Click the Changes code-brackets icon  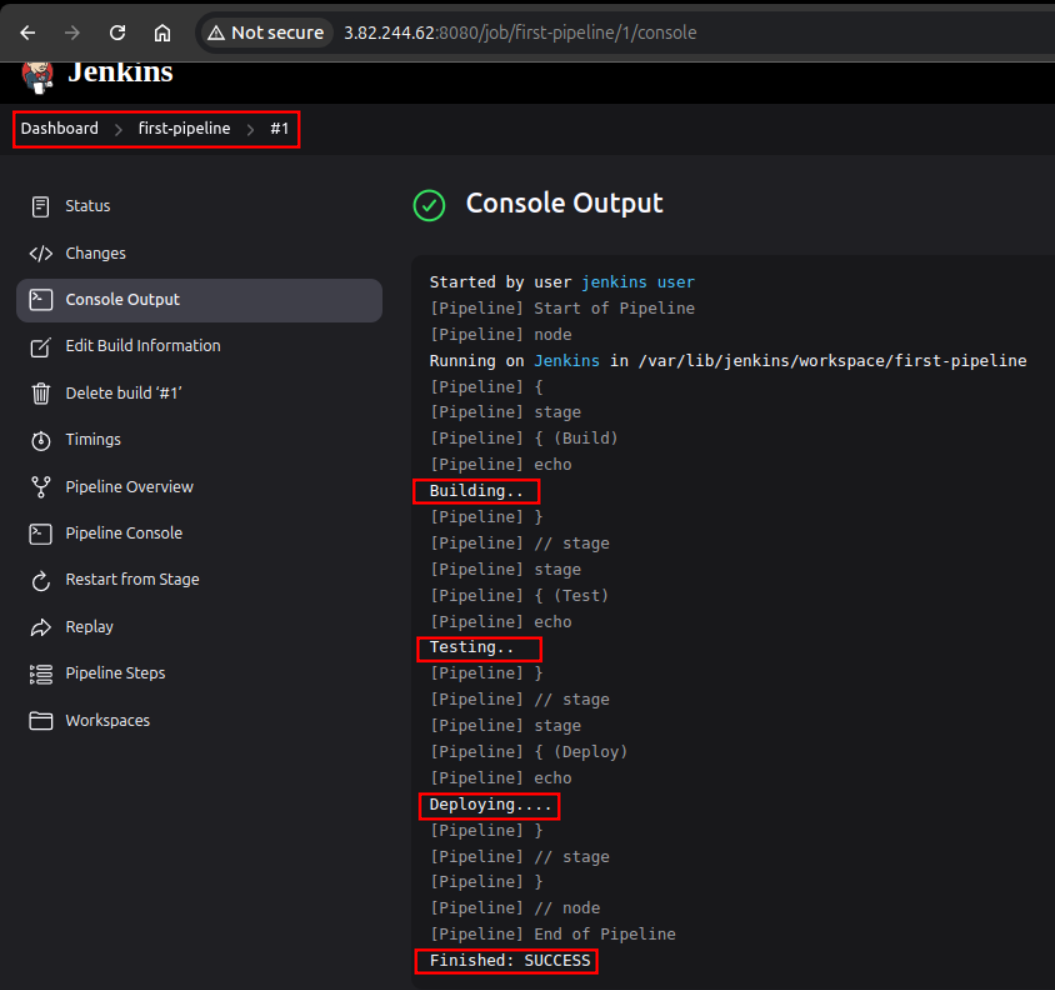(40, 254)
